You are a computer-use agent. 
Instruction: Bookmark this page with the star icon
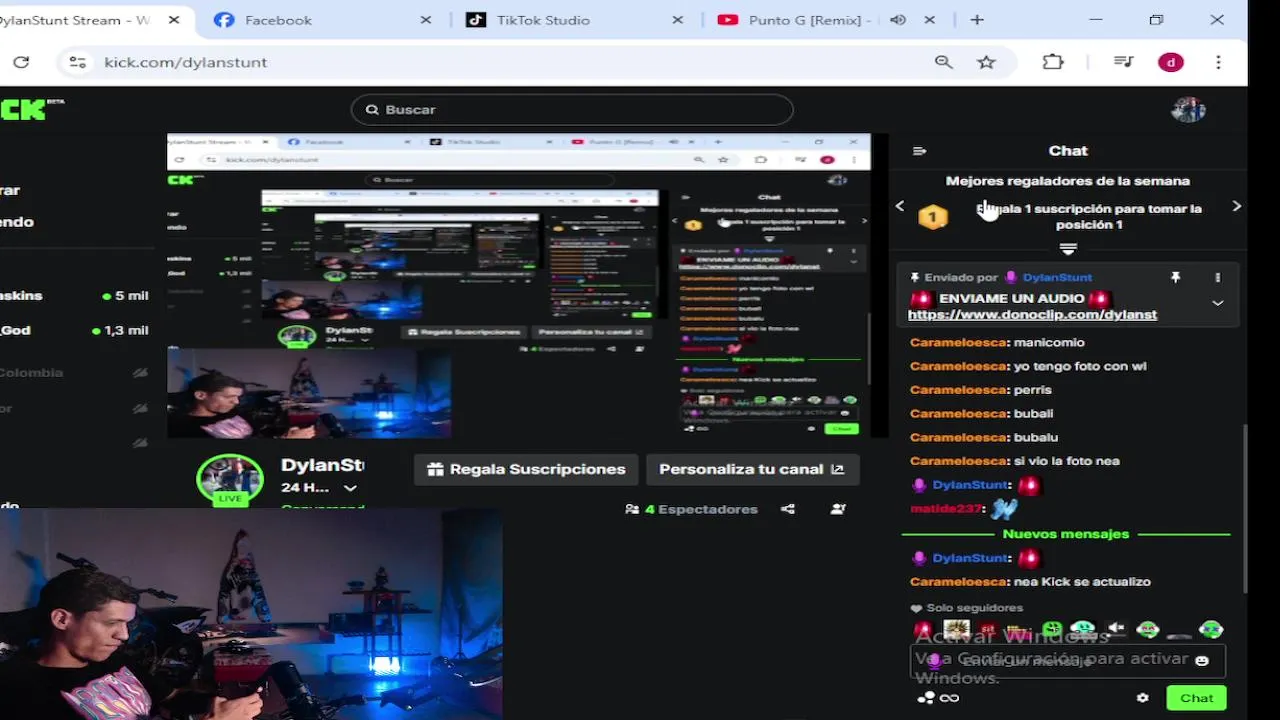point(986,62)
